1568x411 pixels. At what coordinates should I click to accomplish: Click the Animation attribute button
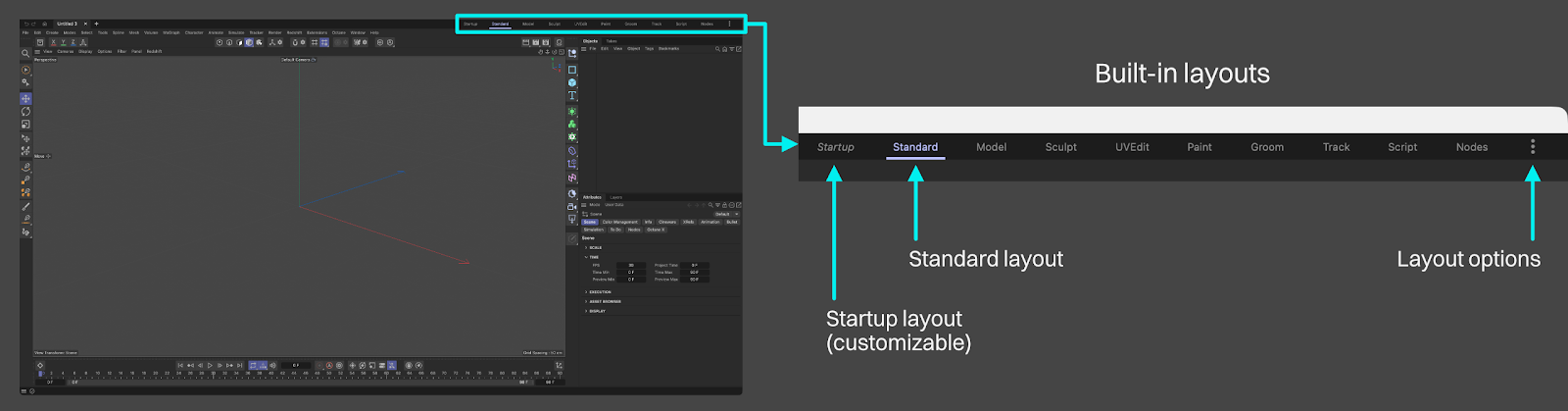pos(710,222)
